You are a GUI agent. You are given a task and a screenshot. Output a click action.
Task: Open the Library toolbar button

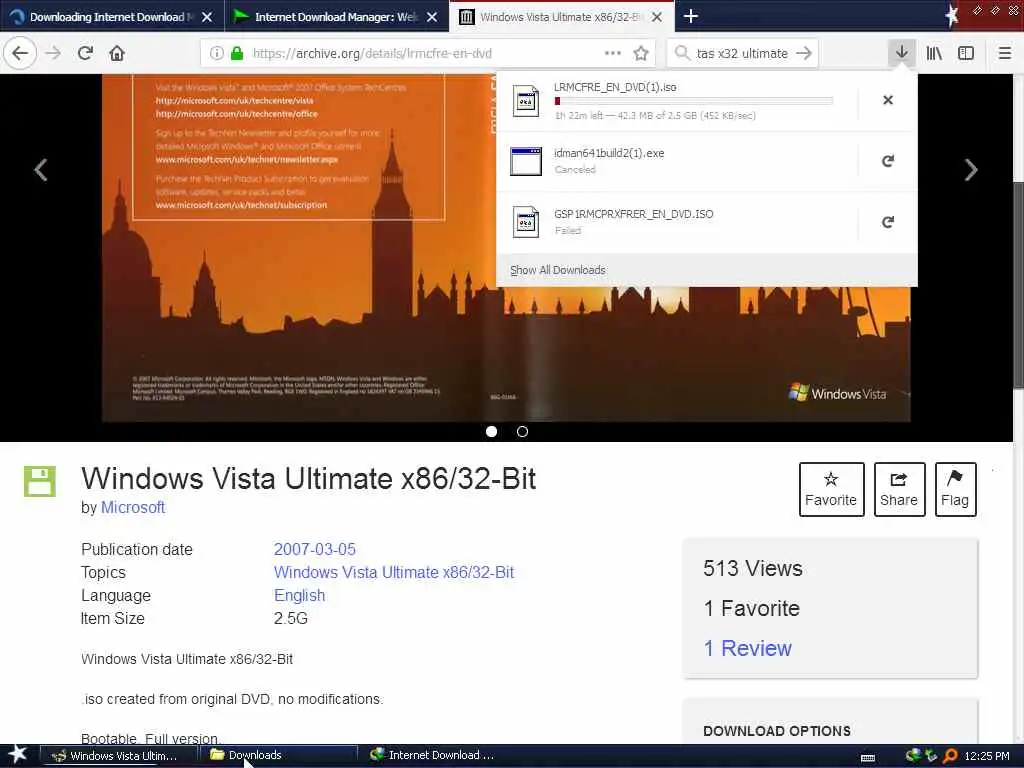tap(934, 54)
